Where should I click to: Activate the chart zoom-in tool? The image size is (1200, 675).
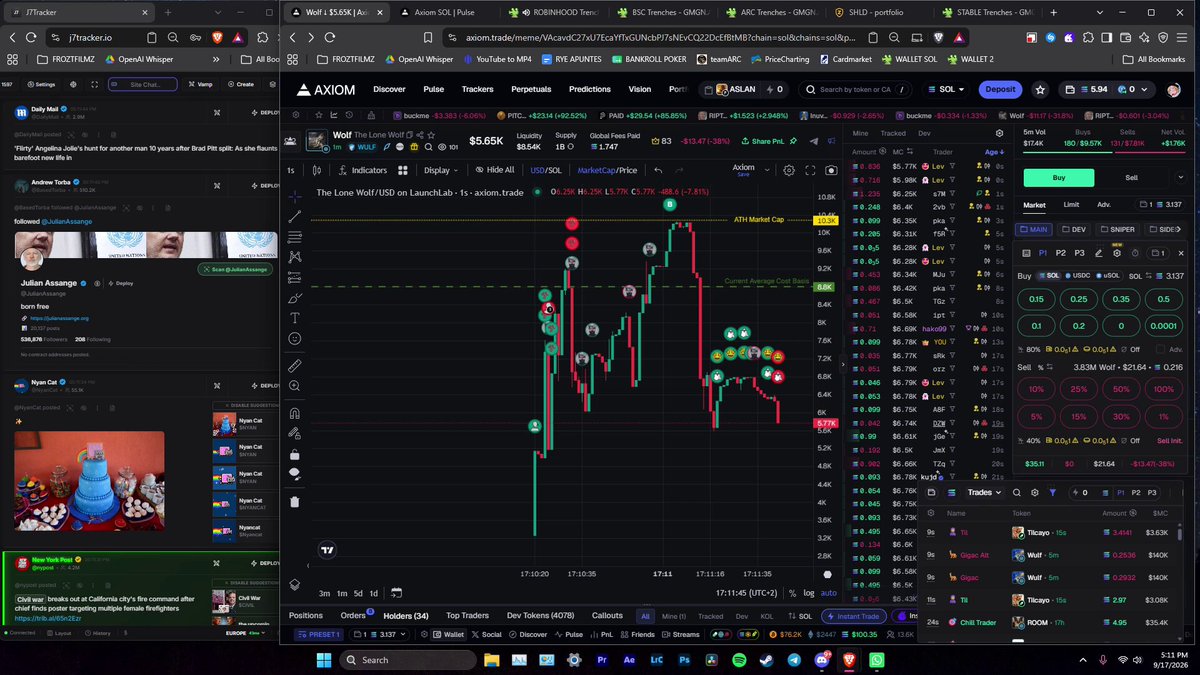[295, 386]
